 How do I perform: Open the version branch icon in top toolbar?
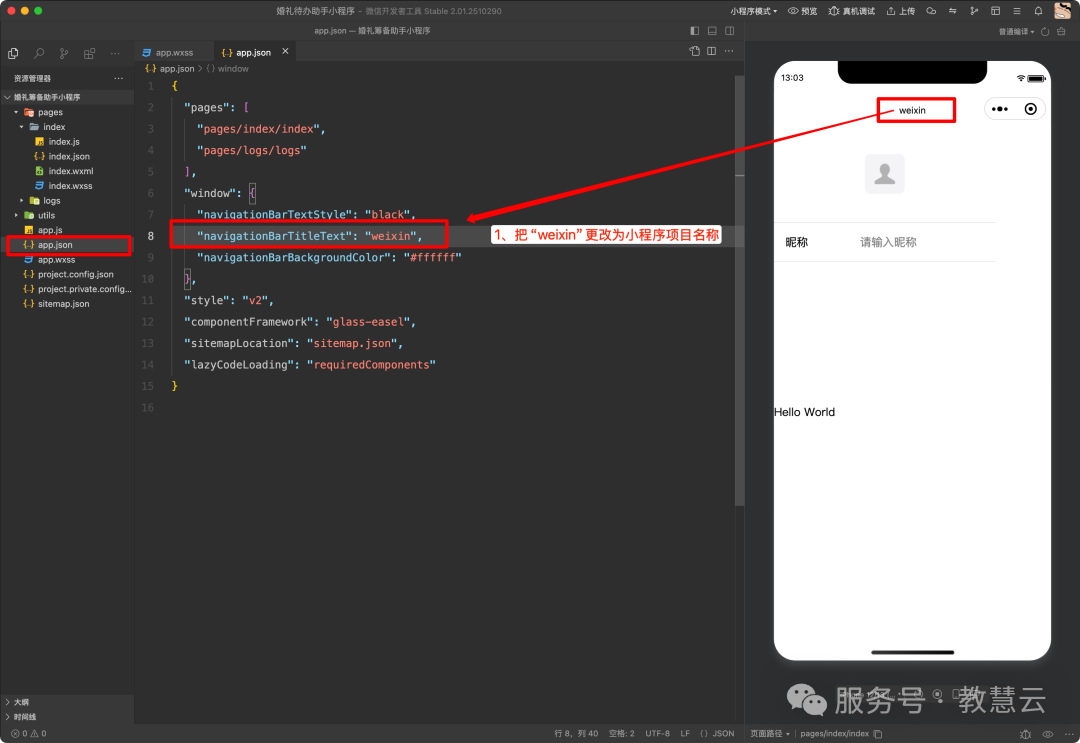click(x=974, y=11)
